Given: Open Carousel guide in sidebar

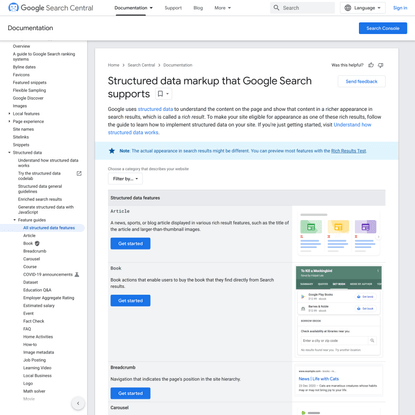Looking at the screenshot, I should click(x=31, y=259).
